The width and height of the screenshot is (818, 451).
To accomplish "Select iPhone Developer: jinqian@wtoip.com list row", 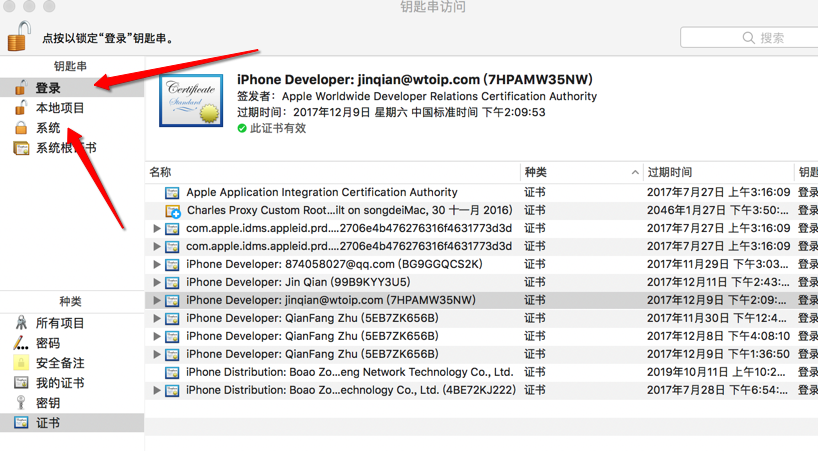I will coord(482,300).
